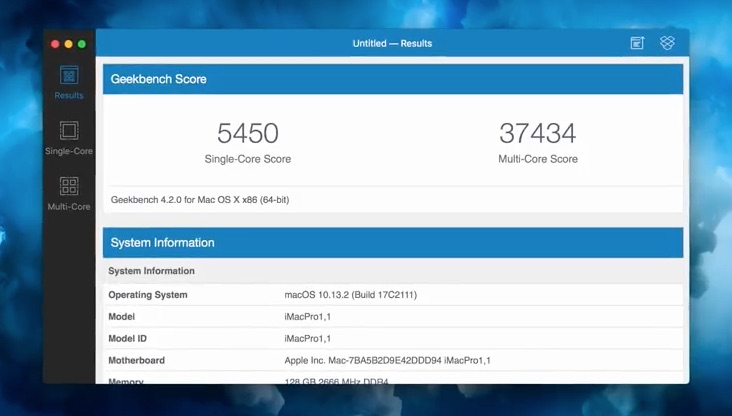This screenshot has width=732, height=416.
Task: Click the 5450 single-core score
Action: coord(248,133)
